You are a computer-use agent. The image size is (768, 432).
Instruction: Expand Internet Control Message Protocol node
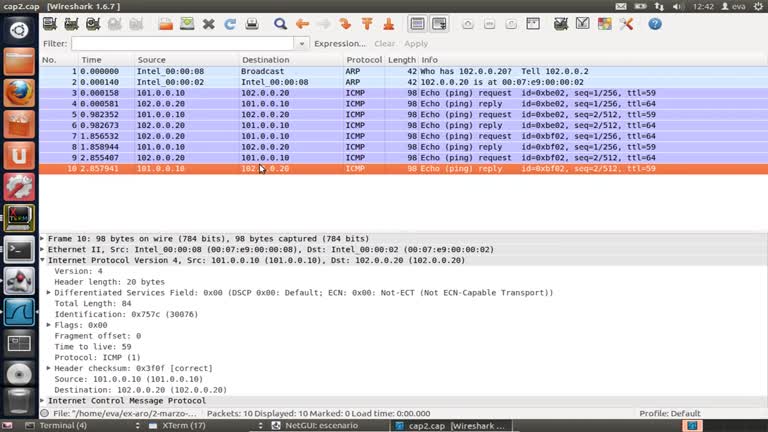point(43,401)
